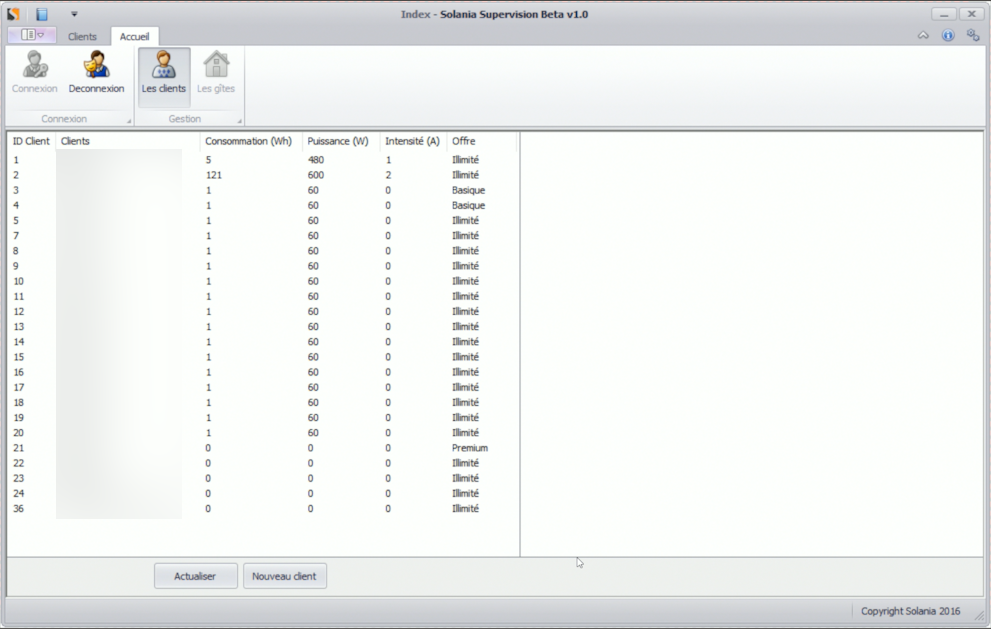Collapse the ribbon with the chevron arrow

(x=923, y=36)
